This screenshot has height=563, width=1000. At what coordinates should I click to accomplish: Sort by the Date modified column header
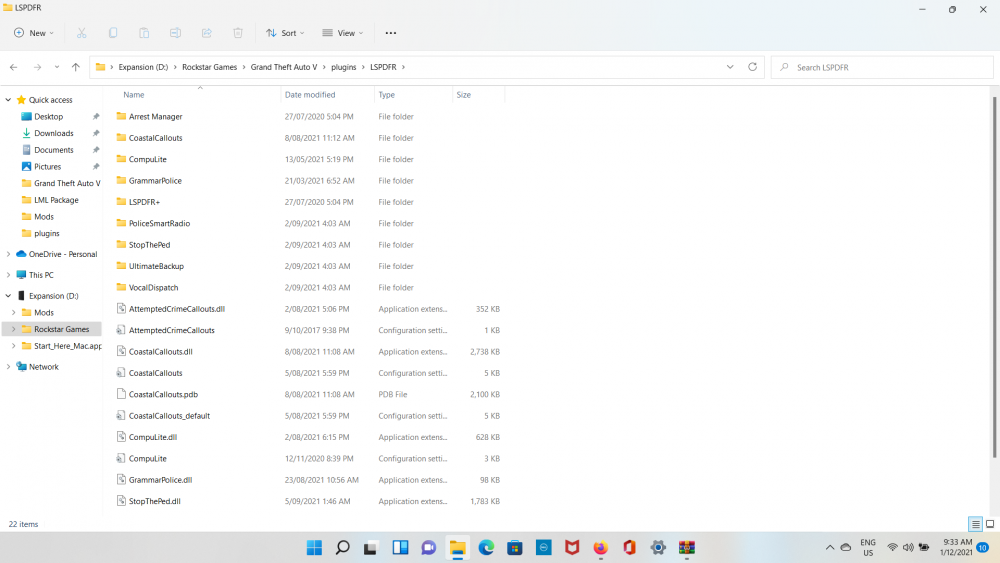tap(310, 95)
